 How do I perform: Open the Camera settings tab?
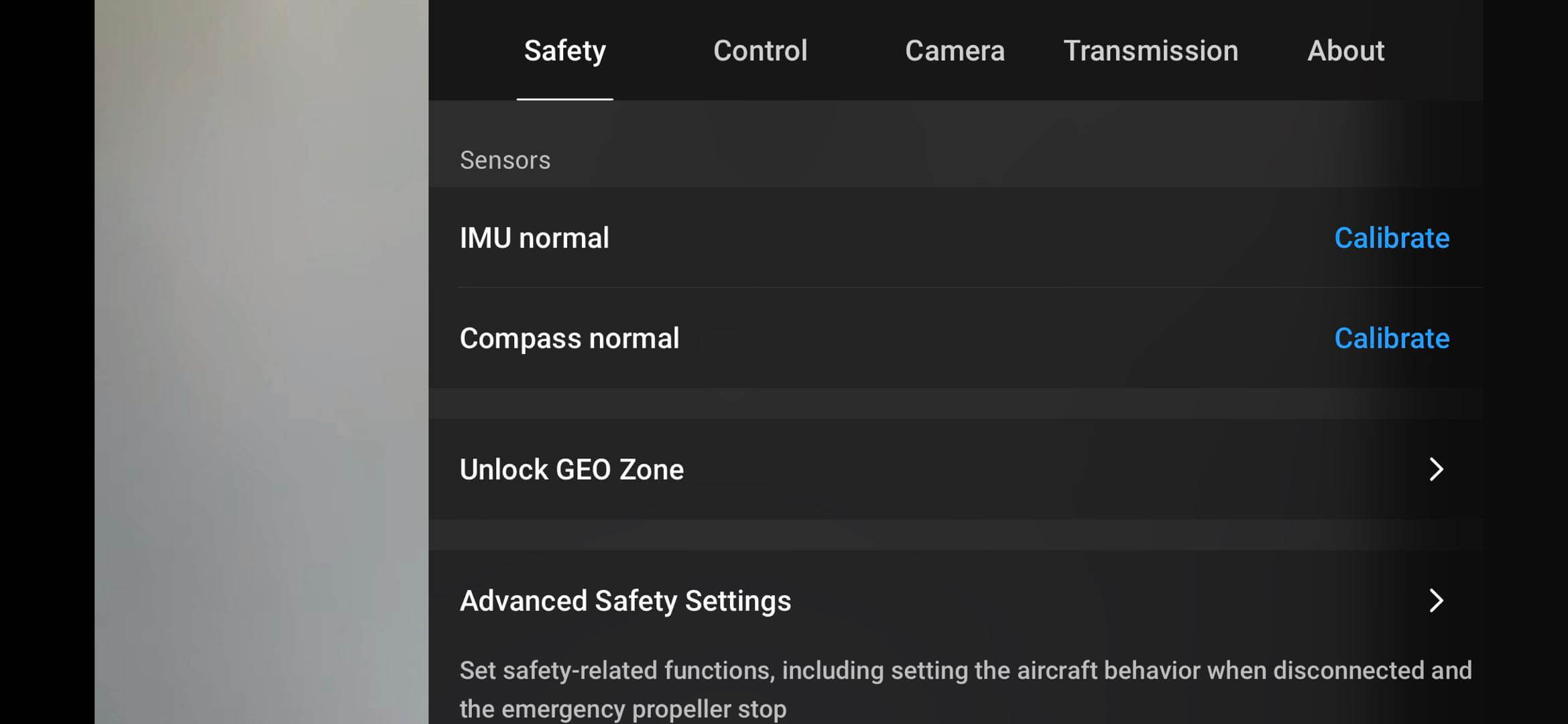(x=955, y=50)
